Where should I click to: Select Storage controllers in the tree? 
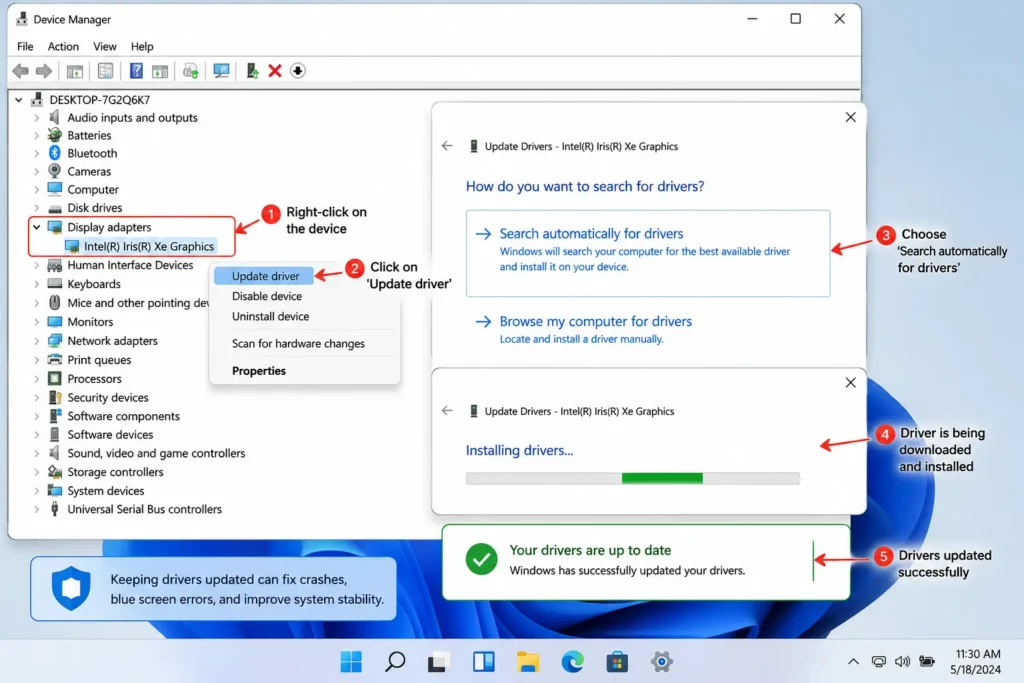point(115,471)
